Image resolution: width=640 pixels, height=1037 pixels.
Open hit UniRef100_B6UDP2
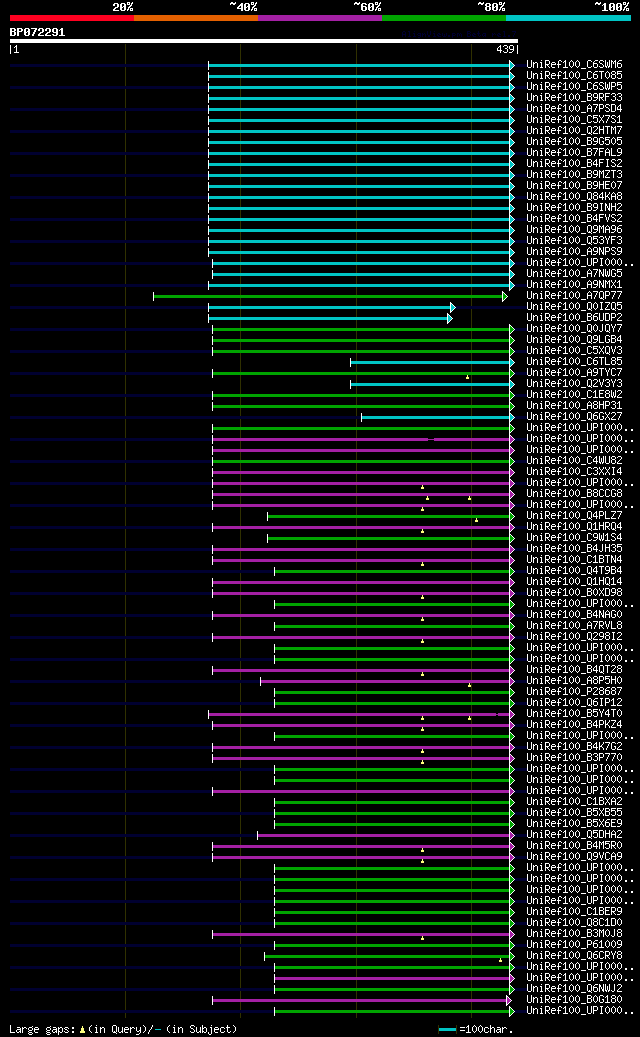pyautogui.click(x=575, y=317)
